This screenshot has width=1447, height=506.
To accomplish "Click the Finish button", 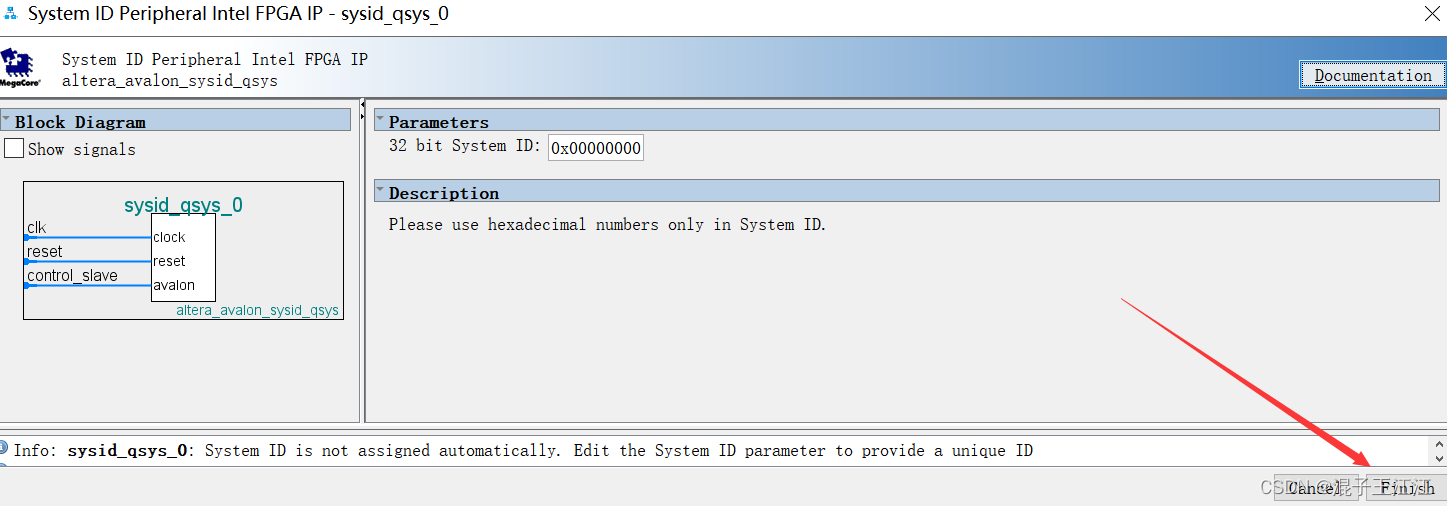I will (x=1407, y=488).
